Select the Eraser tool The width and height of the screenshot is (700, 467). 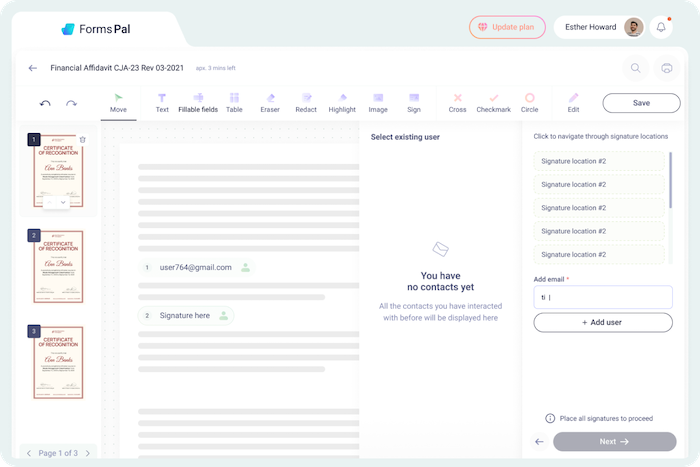(269, 102)
